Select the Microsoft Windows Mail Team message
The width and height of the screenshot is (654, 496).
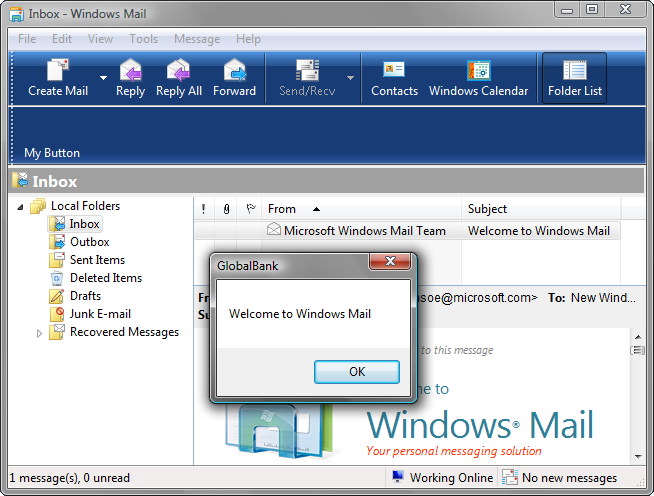[x=407, y=231]
